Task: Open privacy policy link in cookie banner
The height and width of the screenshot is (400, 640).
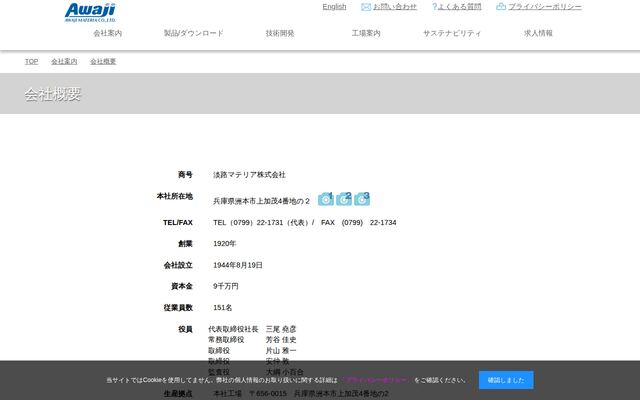Action: [376, 380]
